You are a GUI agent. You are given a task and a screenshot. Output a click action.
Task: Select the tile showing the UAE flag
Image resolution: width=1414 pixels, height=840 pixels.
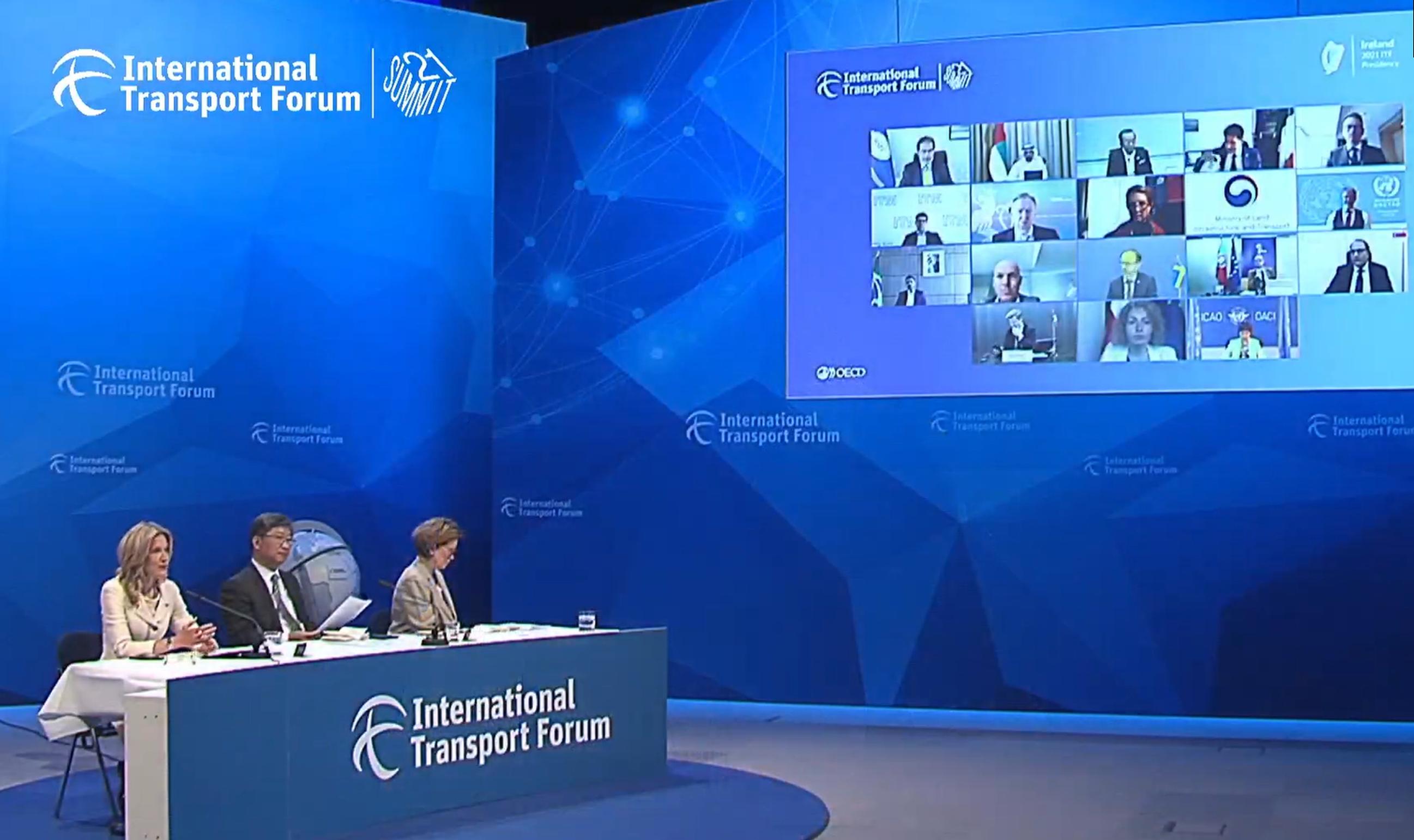point(1023,150)
